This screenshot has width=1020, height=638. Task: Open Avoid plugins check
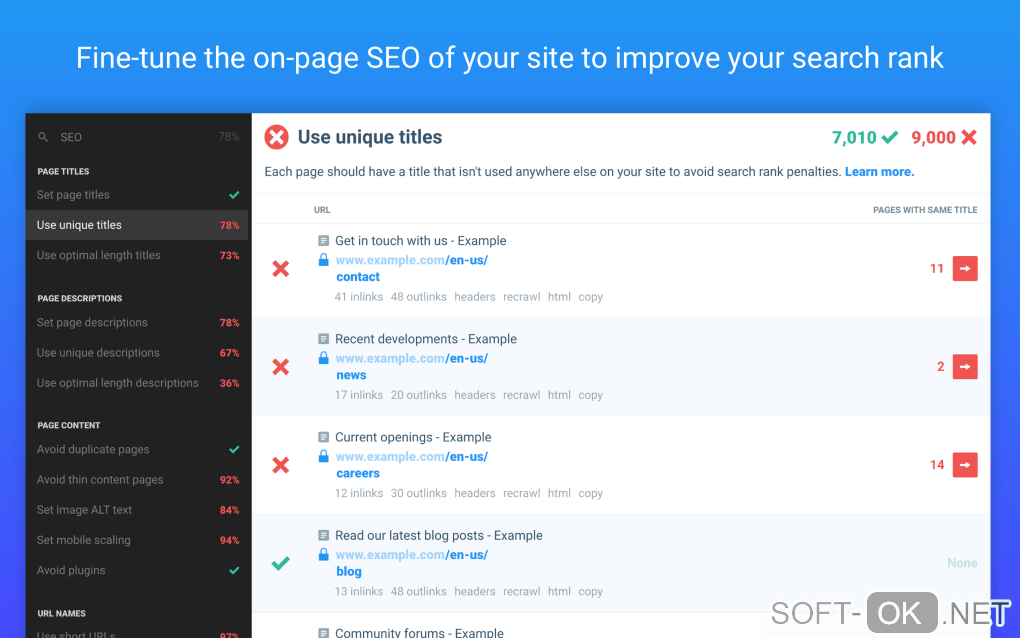(137, 570)
